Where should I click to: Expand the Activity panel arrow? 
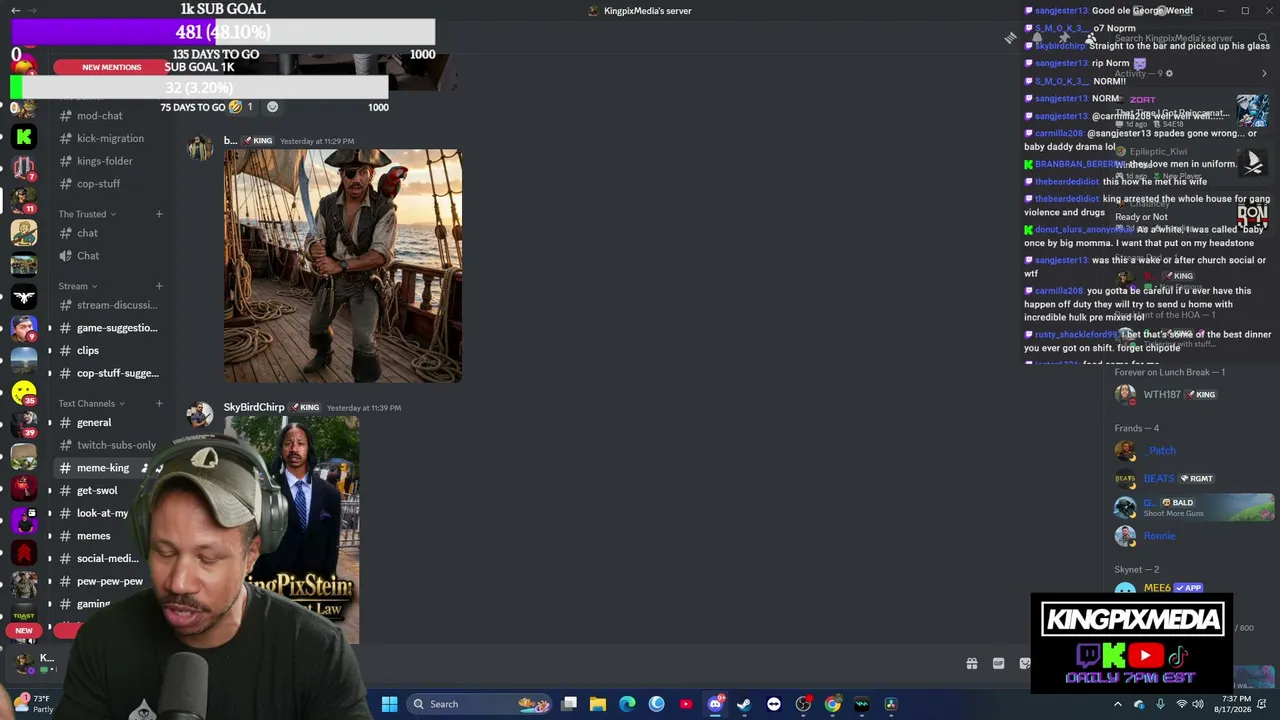1264,73
